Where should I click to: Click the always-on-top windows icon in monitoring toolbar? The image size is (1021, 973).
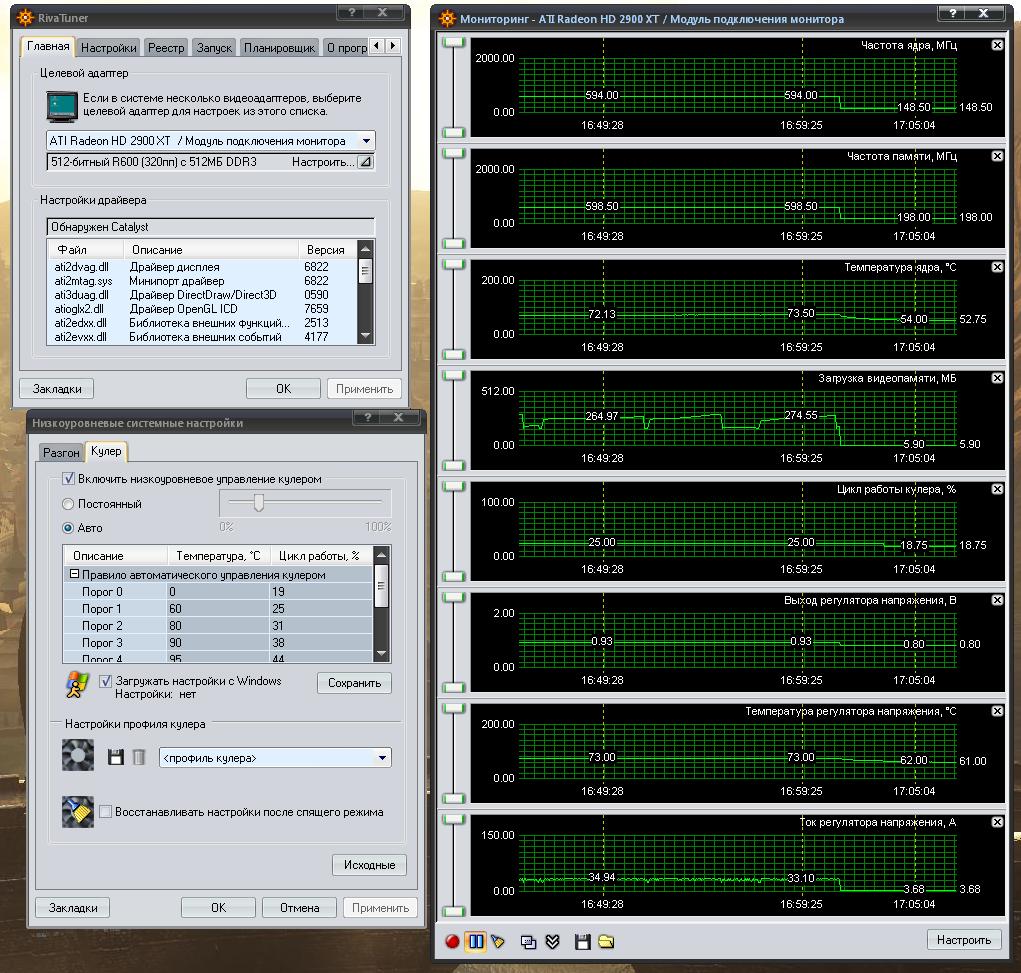point(528,942)
